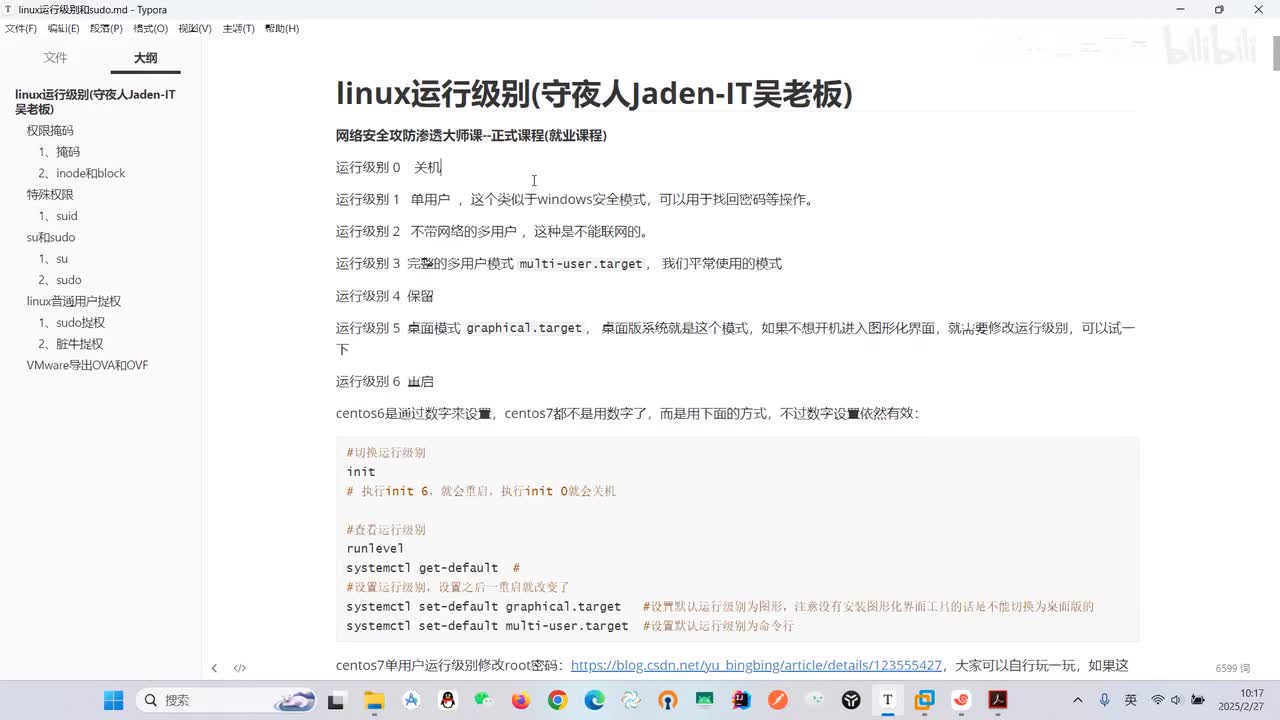Go to outline item 1、su
This screenshot has height=720, width=1280.
pyautogui.click(x=53, y=259)
